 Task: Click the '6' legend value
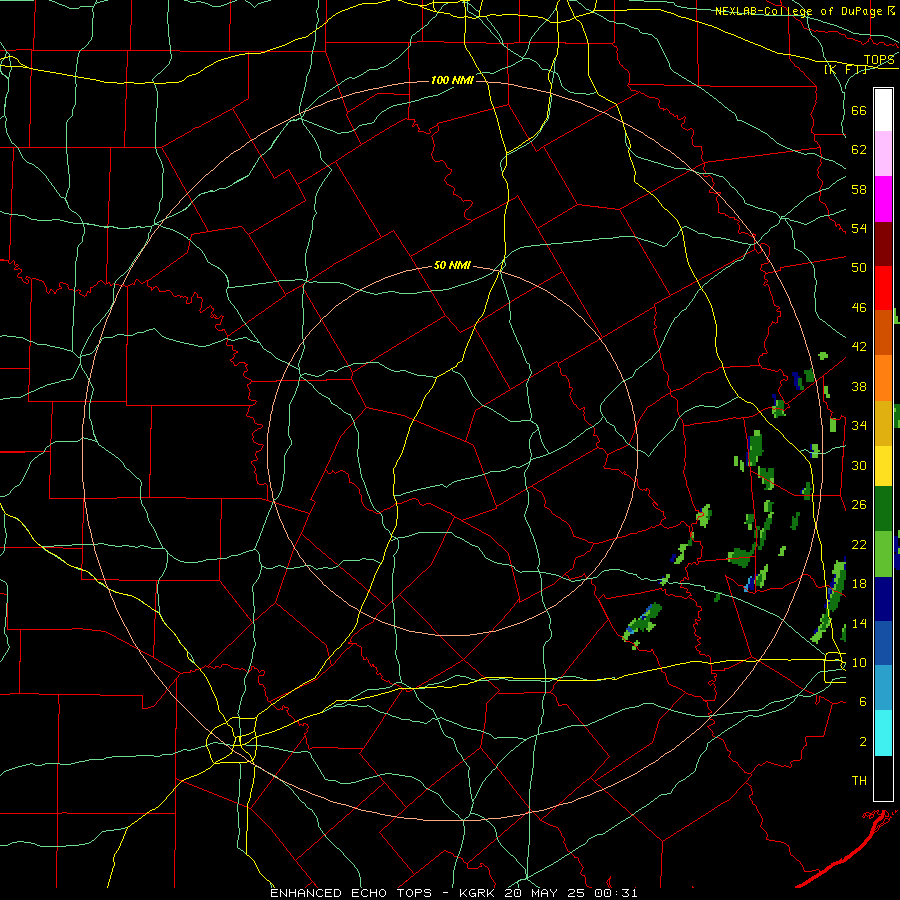coord(863,702)
